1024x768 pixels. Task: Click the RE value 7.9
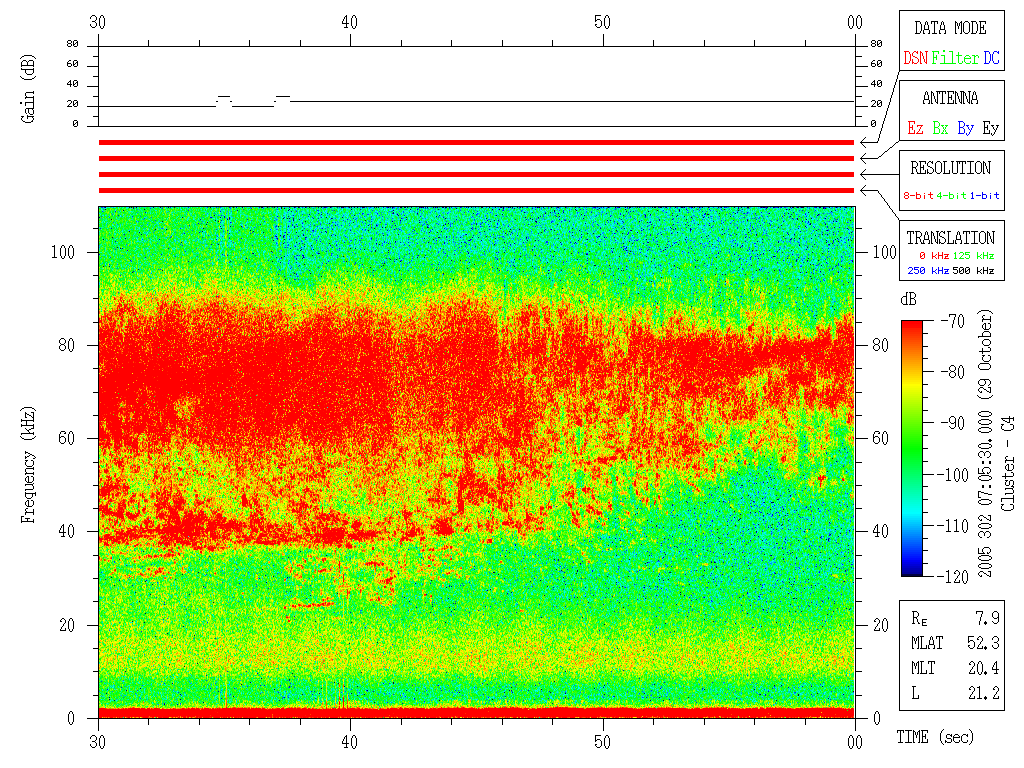[x=987, y=618]
